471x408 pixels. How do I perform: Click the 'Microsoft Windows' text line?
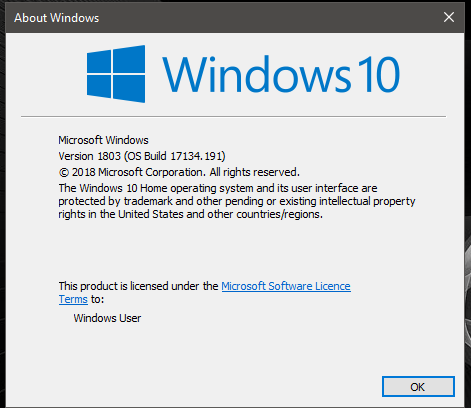tap(103, 140)
